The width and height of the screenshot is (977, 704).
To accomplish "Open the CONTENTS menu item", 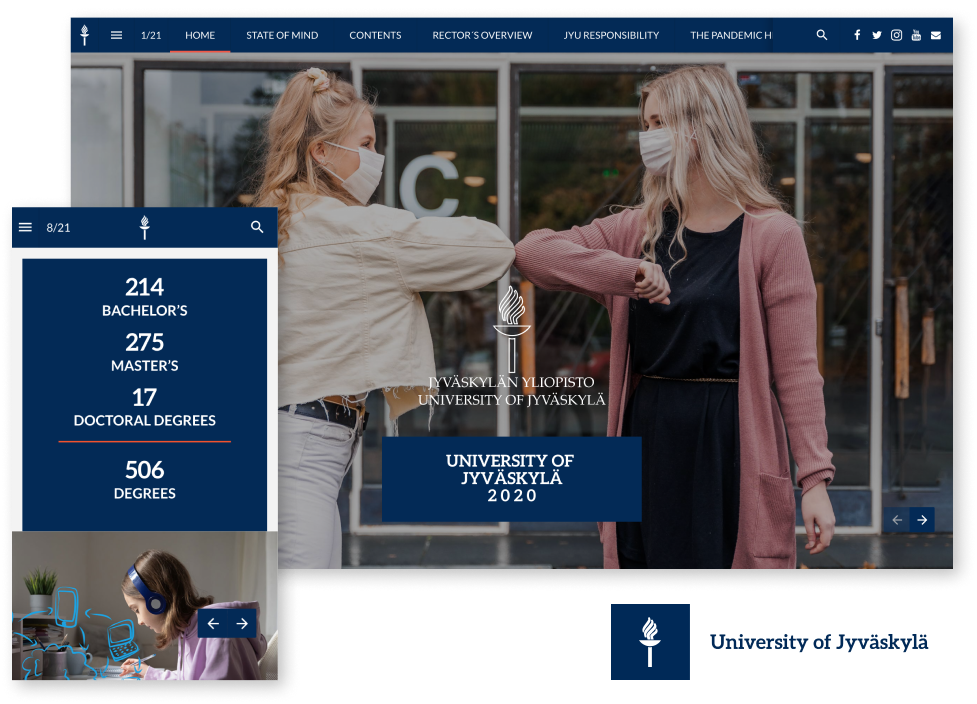I will 375,35.
